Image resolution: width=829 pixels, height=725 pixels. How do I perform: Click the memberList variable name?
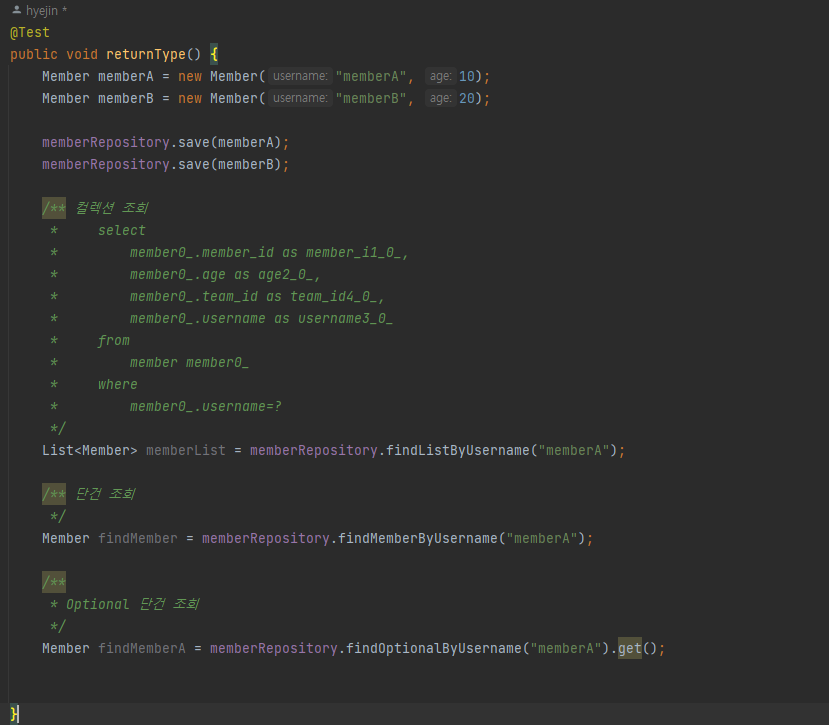coord(186,451)
